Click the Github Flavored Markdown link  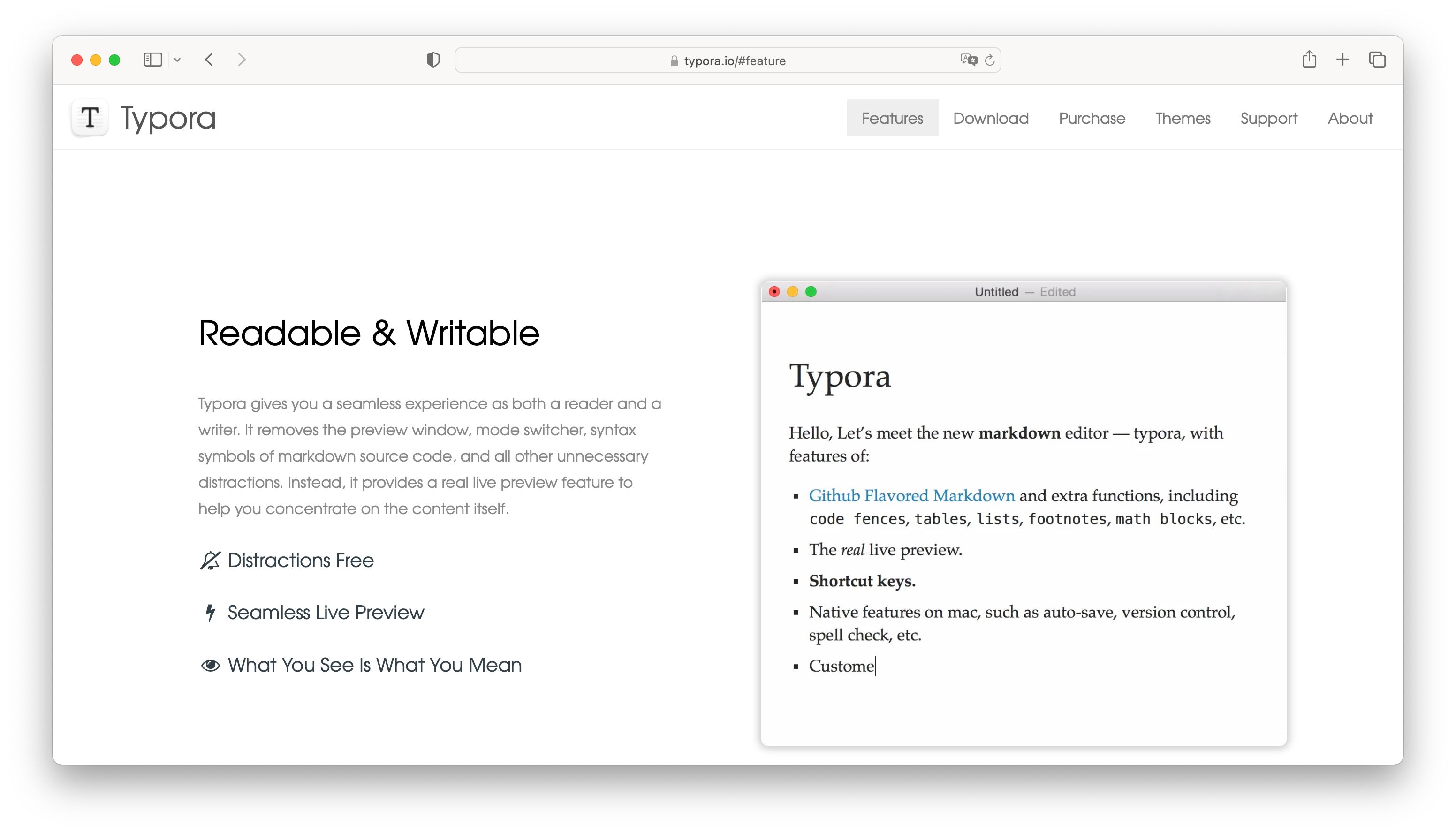(911, 495)
